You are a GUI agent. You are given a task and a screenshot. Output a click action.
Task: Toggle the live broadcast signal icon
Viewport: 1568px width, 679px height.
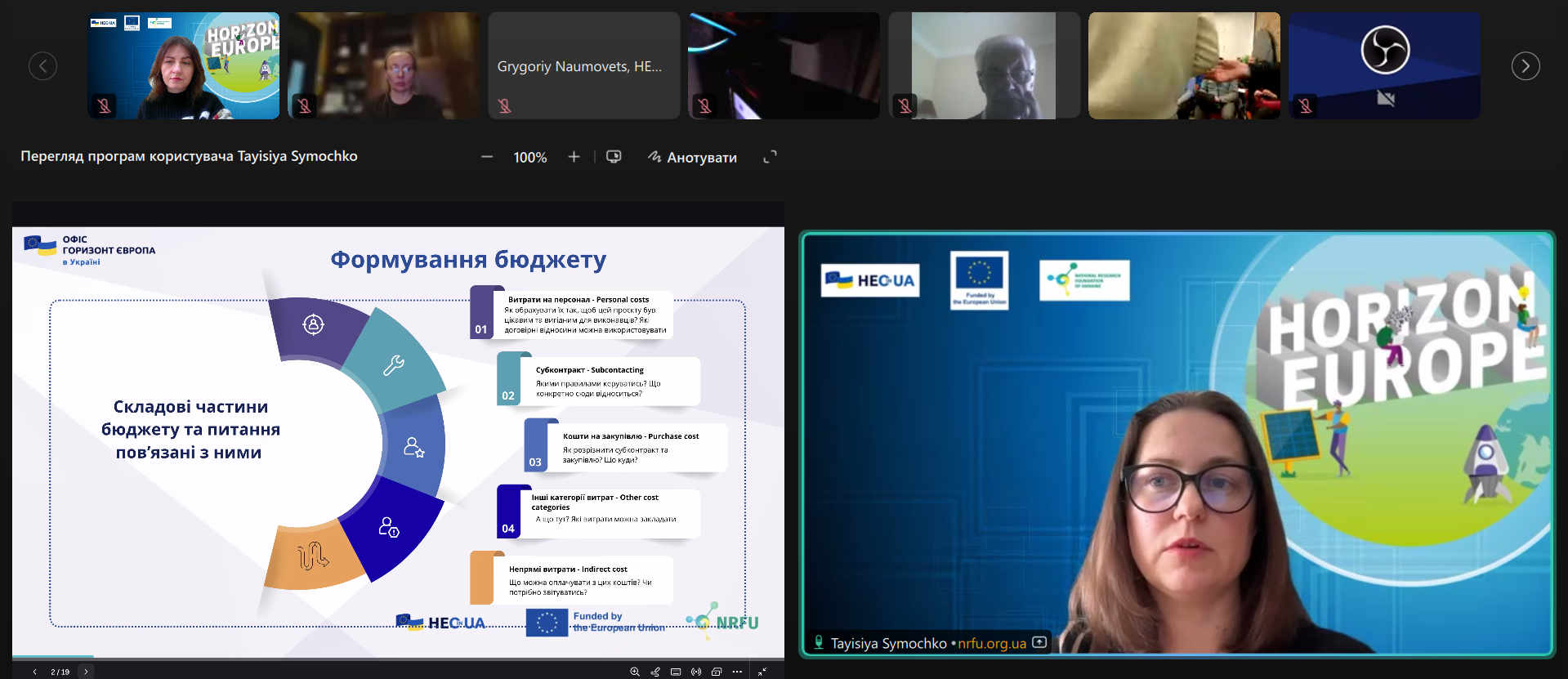point(696,672)
